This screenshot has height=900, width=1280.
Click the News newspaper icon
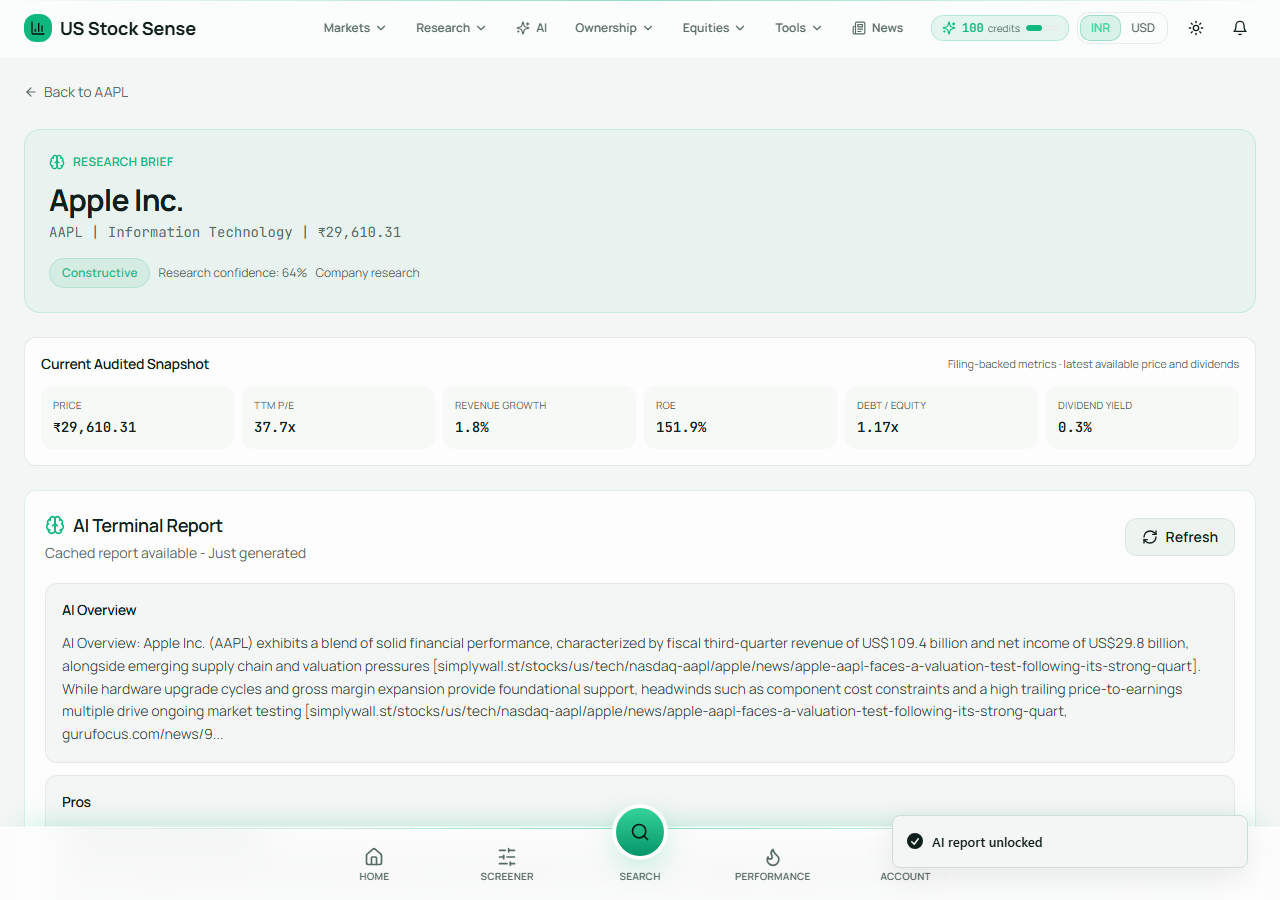coord(859,28)
